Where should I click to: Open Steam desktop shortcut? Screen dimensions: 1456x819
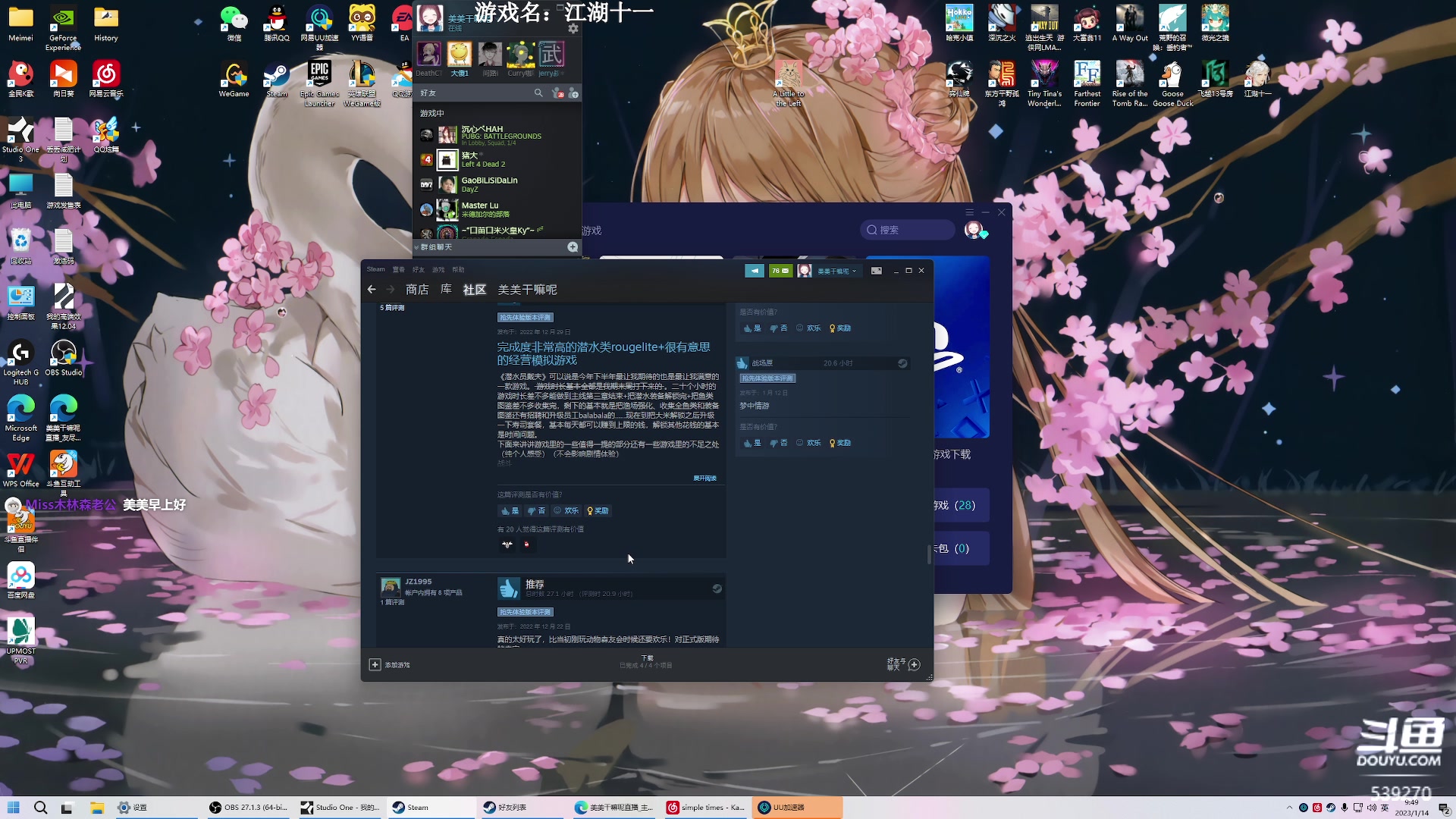pos(277,80)
